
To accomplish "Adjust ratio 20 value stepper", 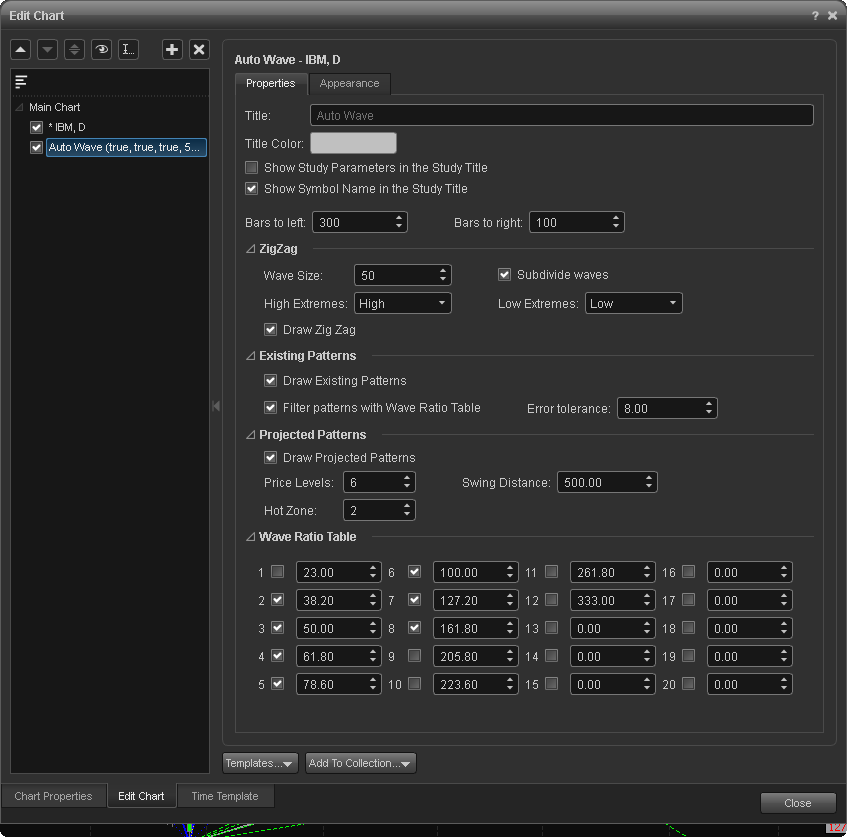I will point(784,684).
